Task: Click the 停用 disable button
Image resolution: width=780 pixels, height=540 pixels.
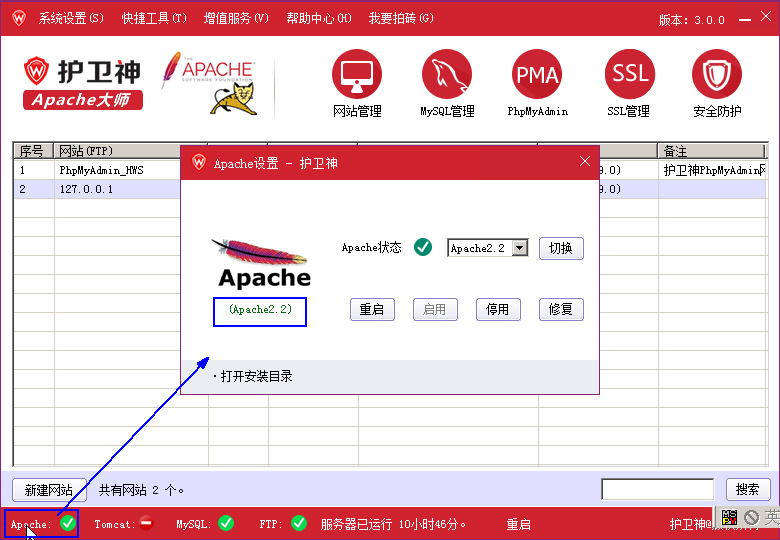Action: coord(498,309)
